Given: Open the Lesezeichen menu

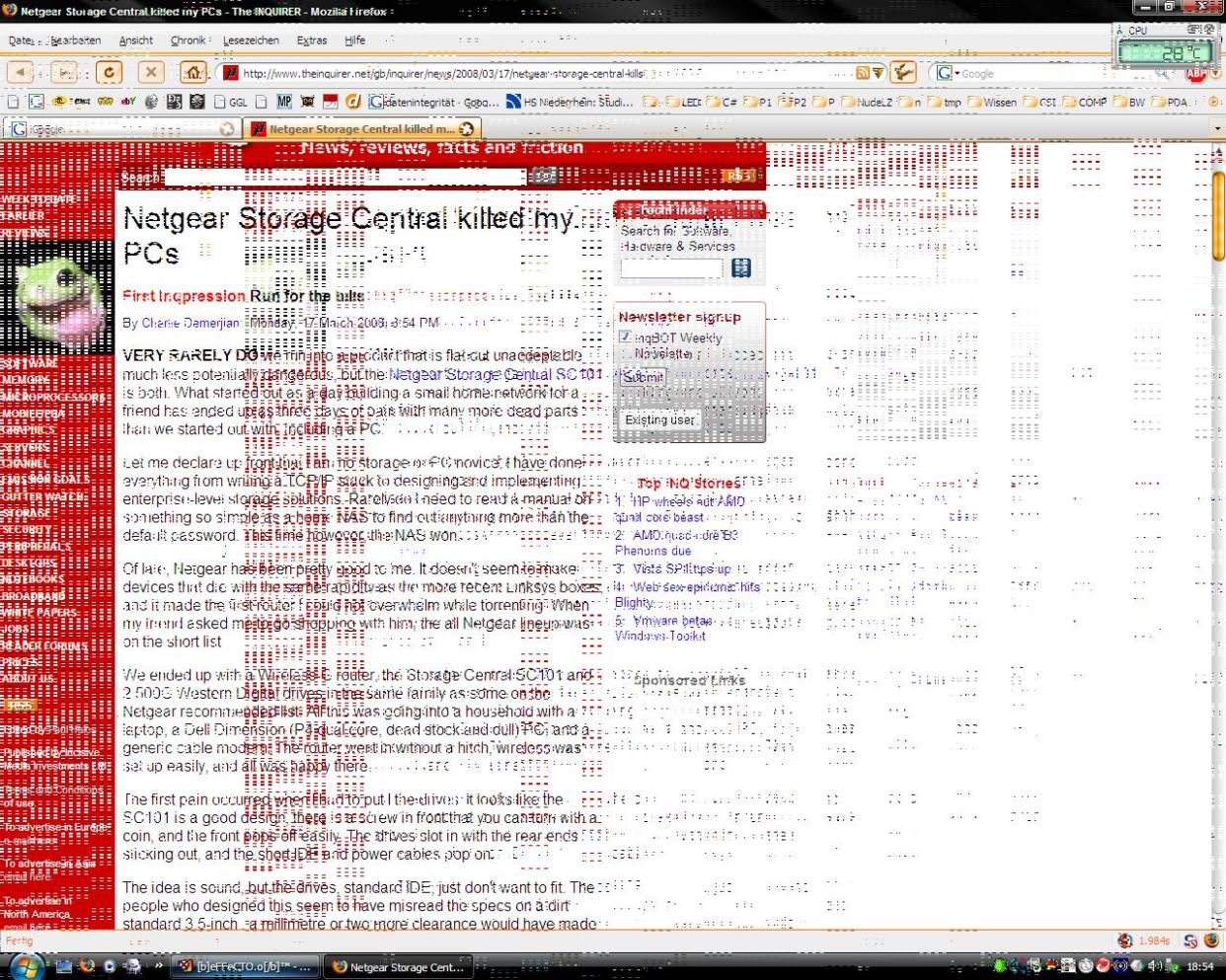Looking at the screenshot, I should tap(251, 40).
